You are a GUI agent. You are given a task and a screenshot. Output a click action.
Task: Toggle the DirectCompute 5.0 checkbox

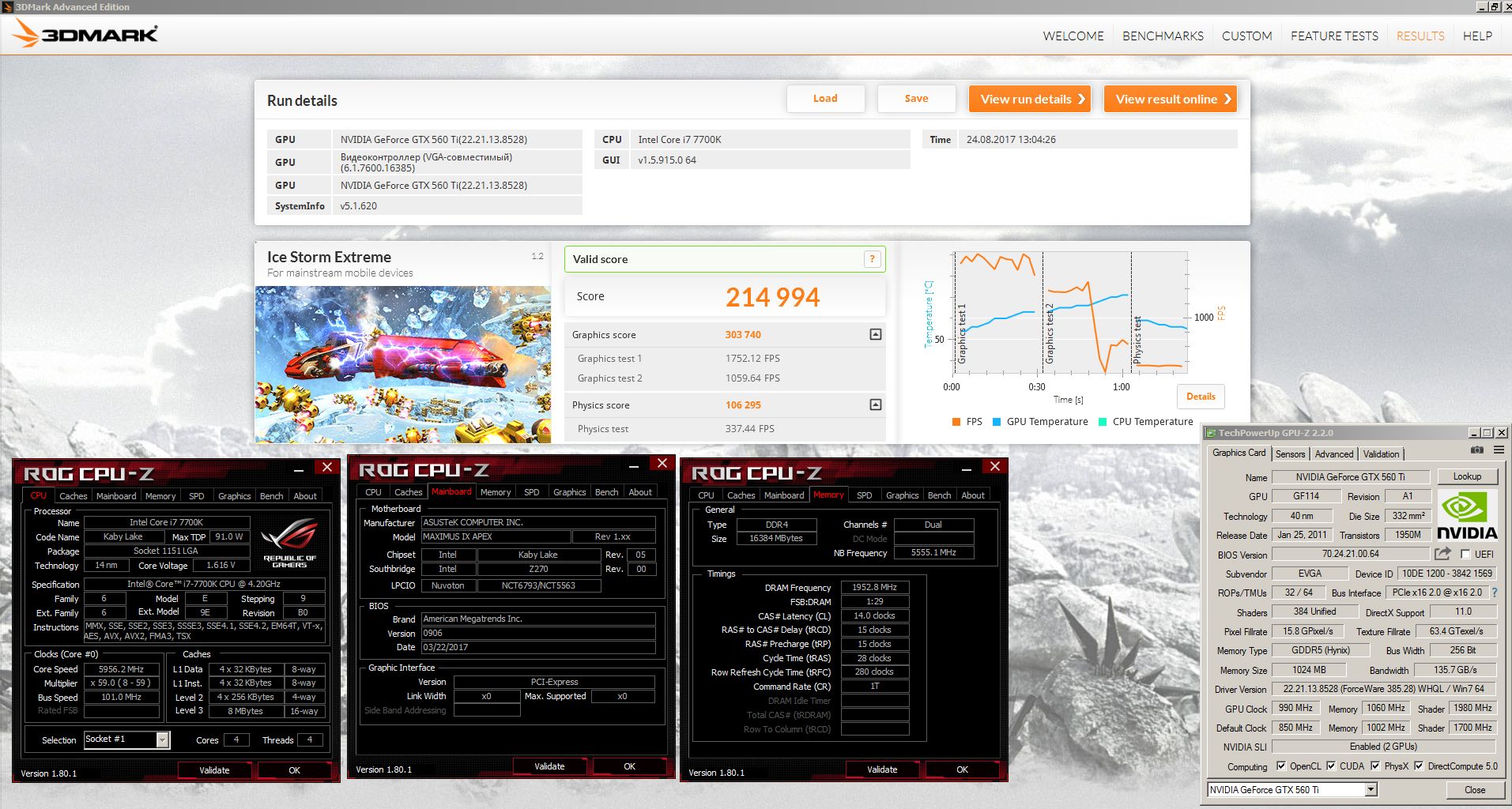[x=1419, y=766]
